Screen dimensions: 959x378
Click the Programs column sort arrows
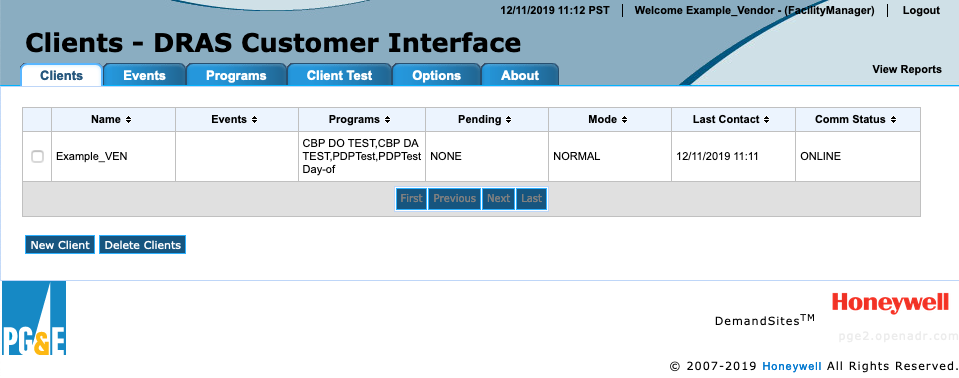pos(388,120)
